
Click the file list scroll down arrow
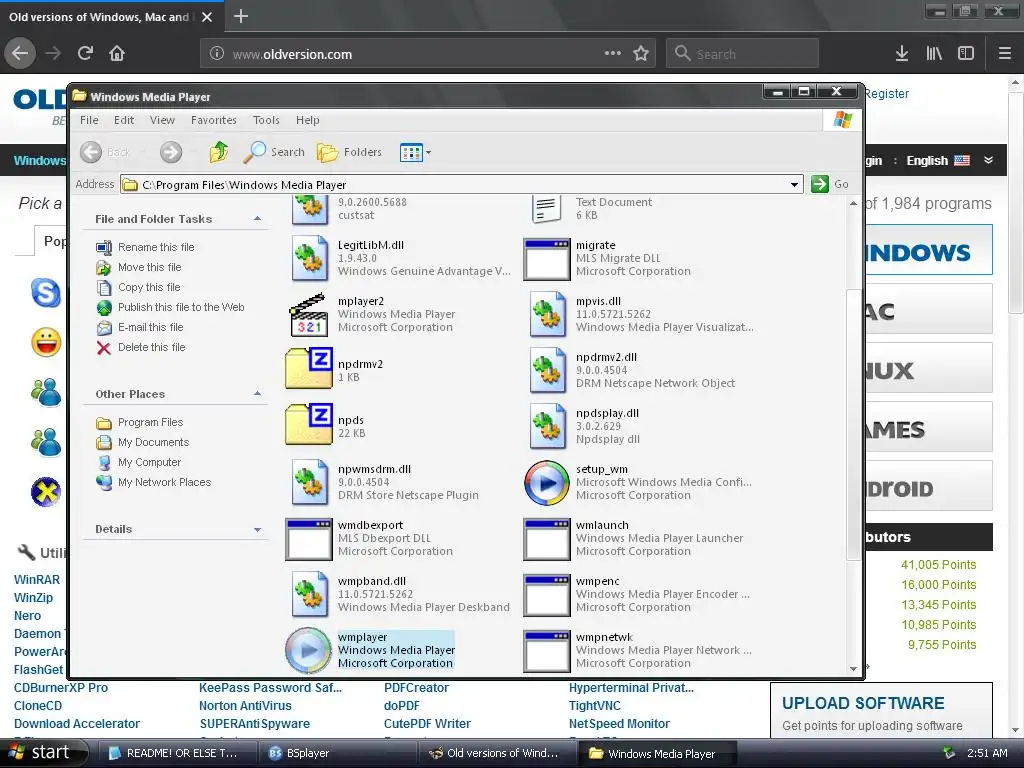click(854, 669)
